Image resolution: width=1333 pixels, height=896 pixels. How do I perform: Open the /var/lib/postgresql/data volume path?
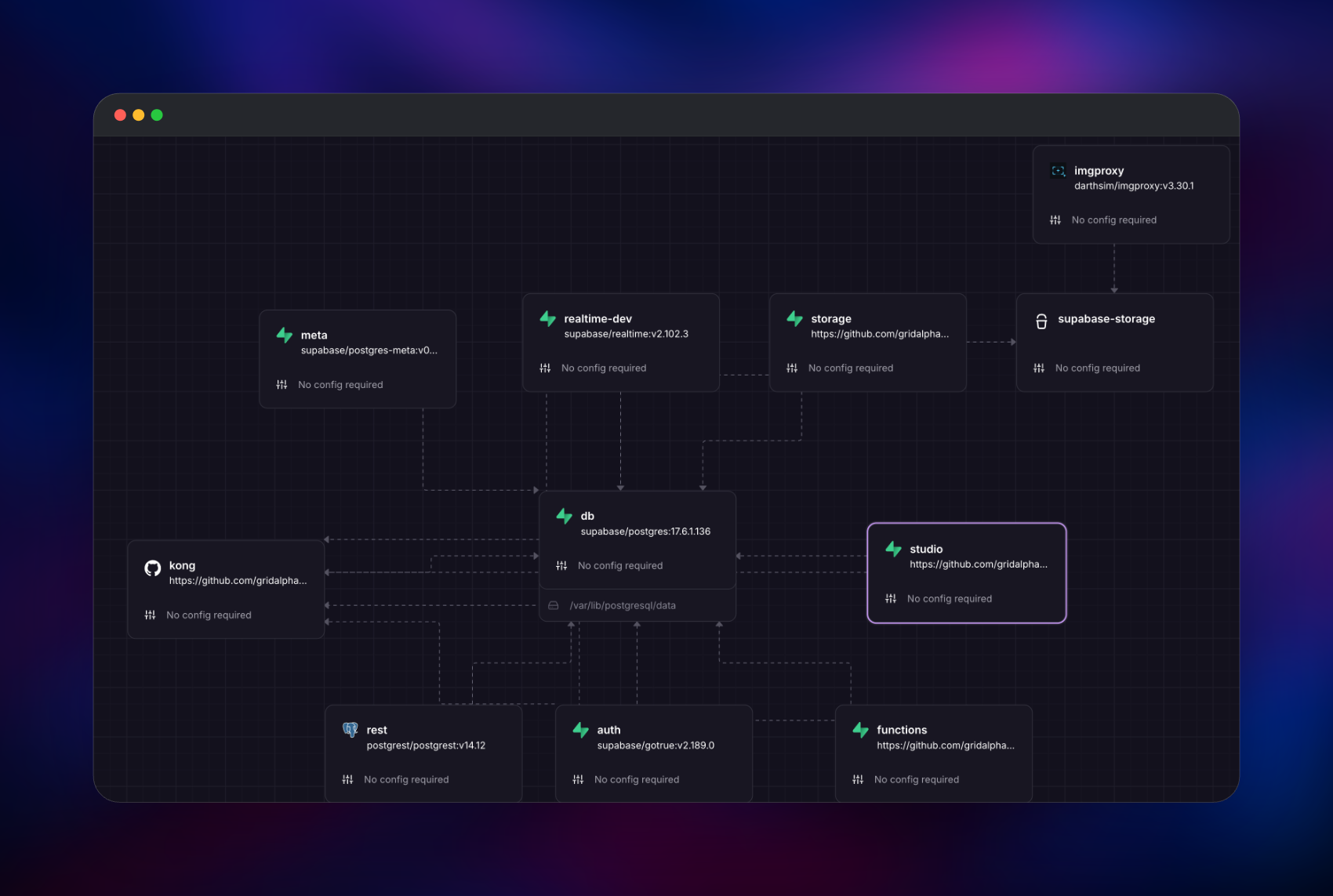pyautogui.click(x=623, y=606)
